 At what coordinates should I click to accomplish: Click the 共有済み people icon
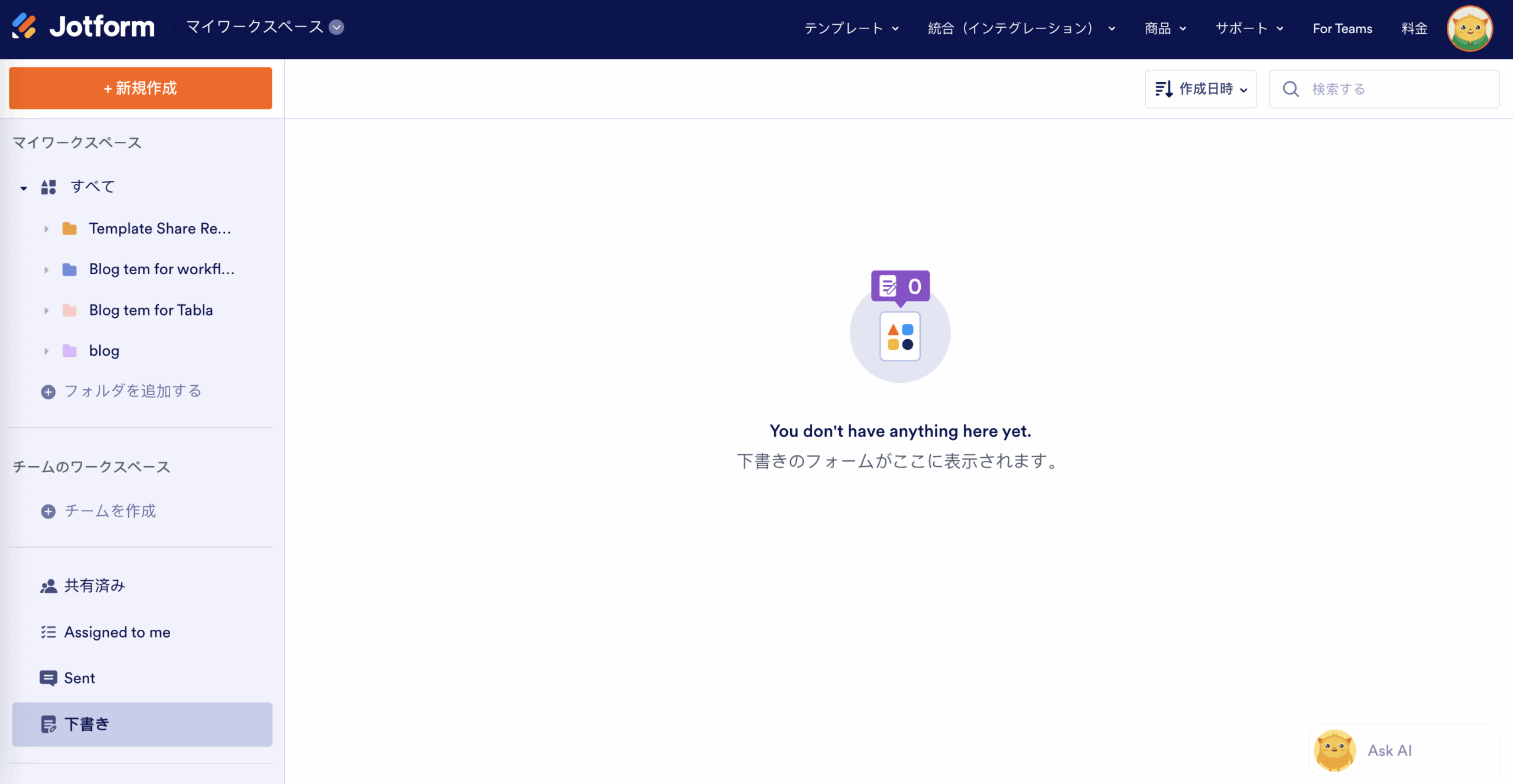48,586
